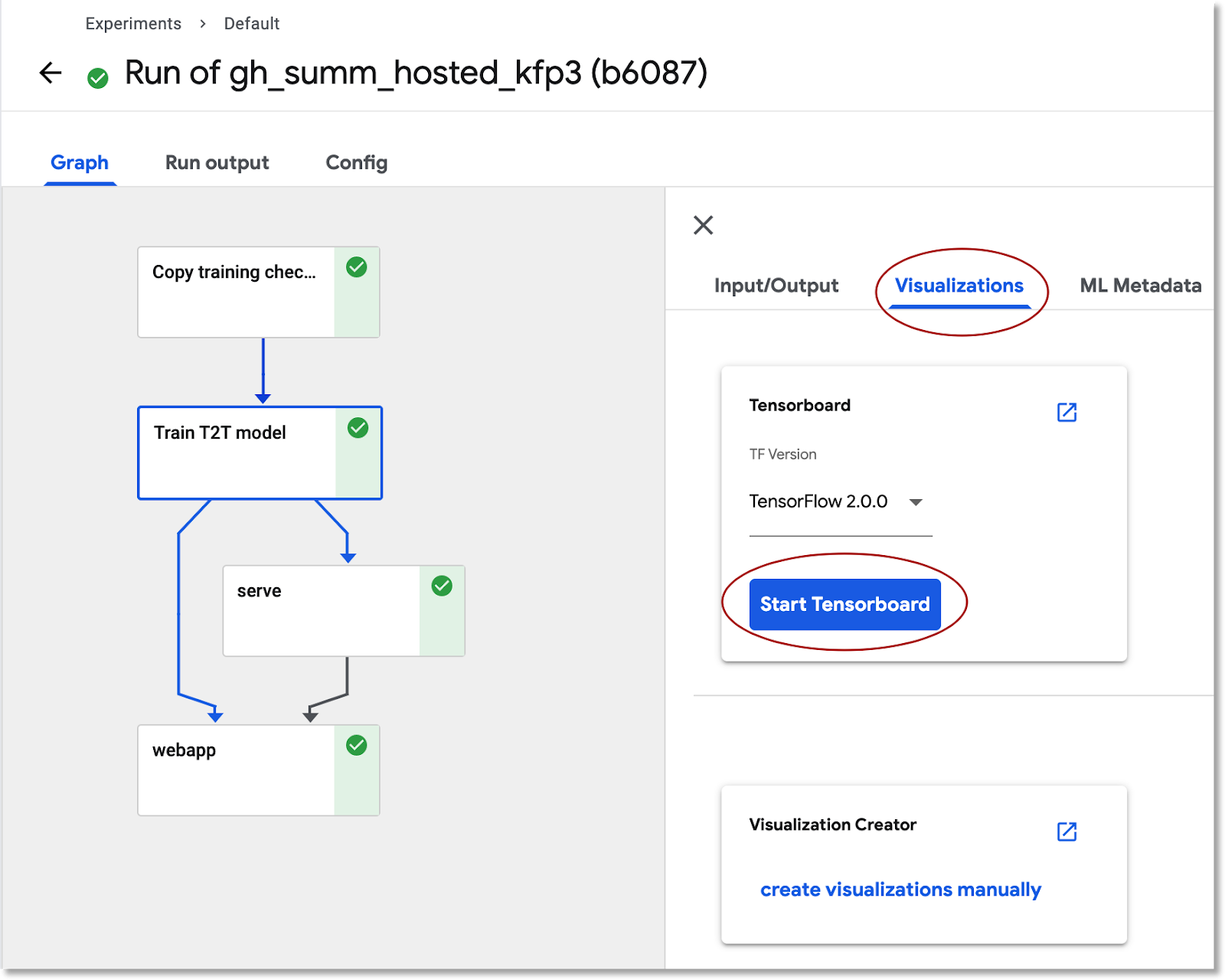1225x980 pixels.
Task: Click green checkmark on serve node
Action: (442, 586)
